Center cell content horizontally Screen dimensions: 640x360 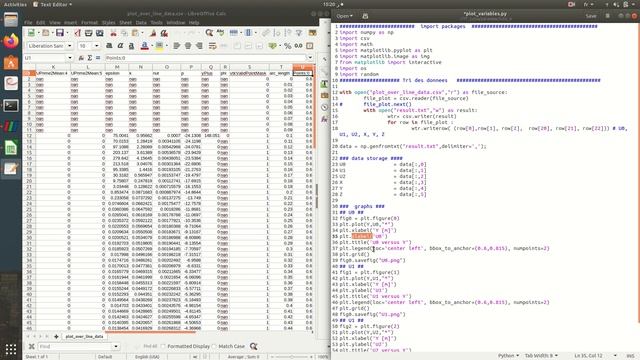click(188, 46)
